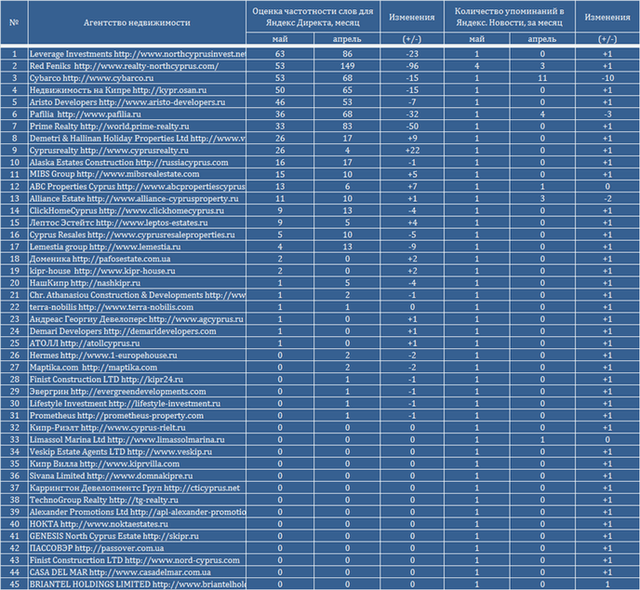The width and height of the screenshot is (640, 590).
Task: Click the value 149 in Red Feniks row
Action: tap(347, 66)
